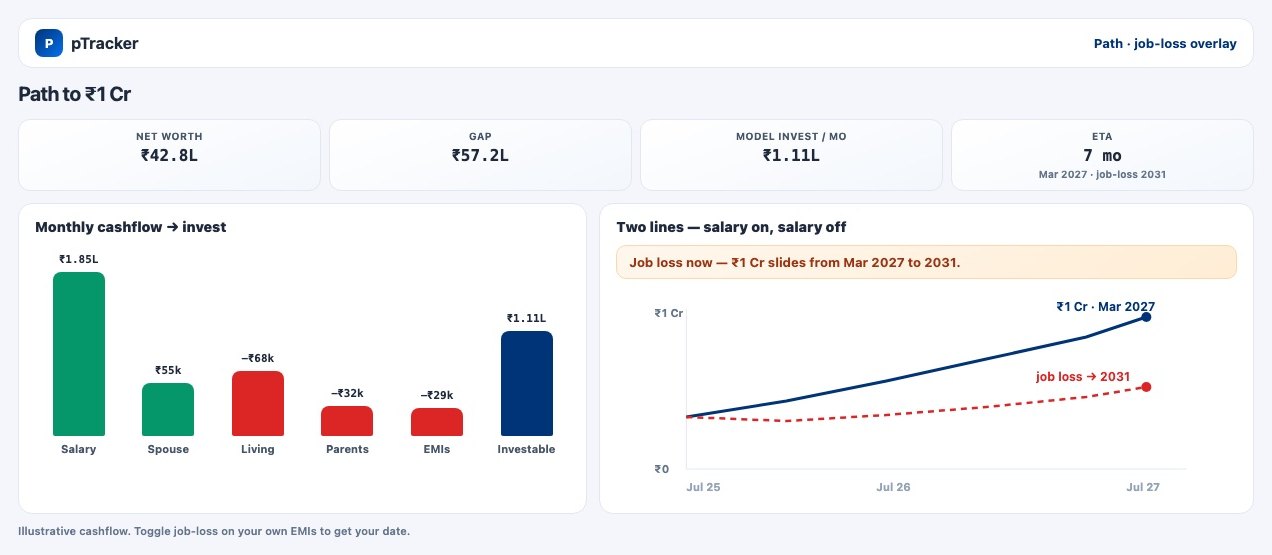1272x555 pixels.
Task: Click the red EMIs bar
Action: [437, 422]
